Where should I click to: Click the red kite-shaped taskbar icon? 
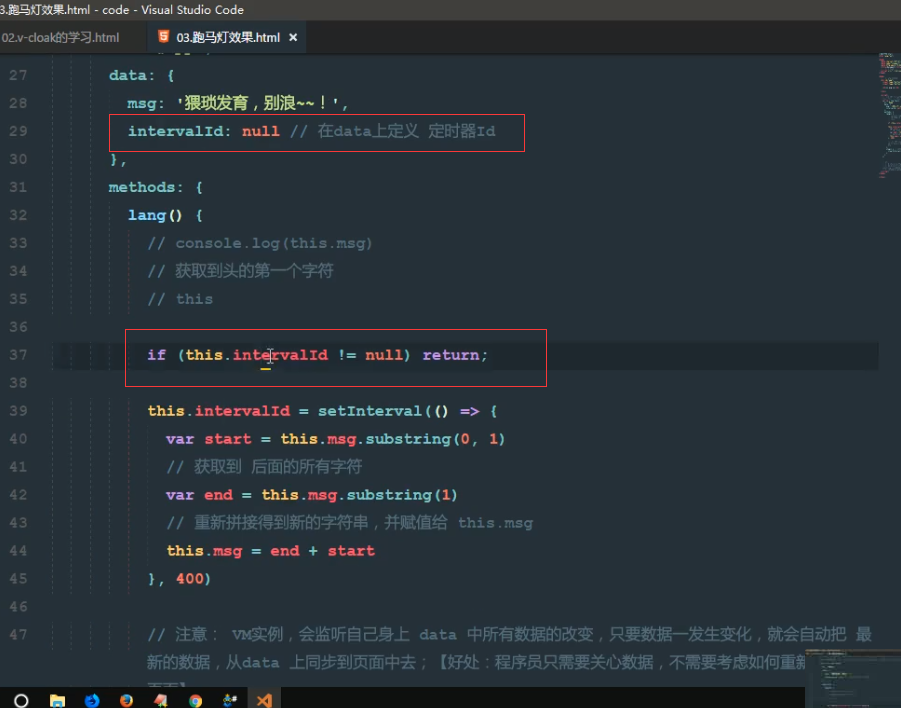pos(159,699)
